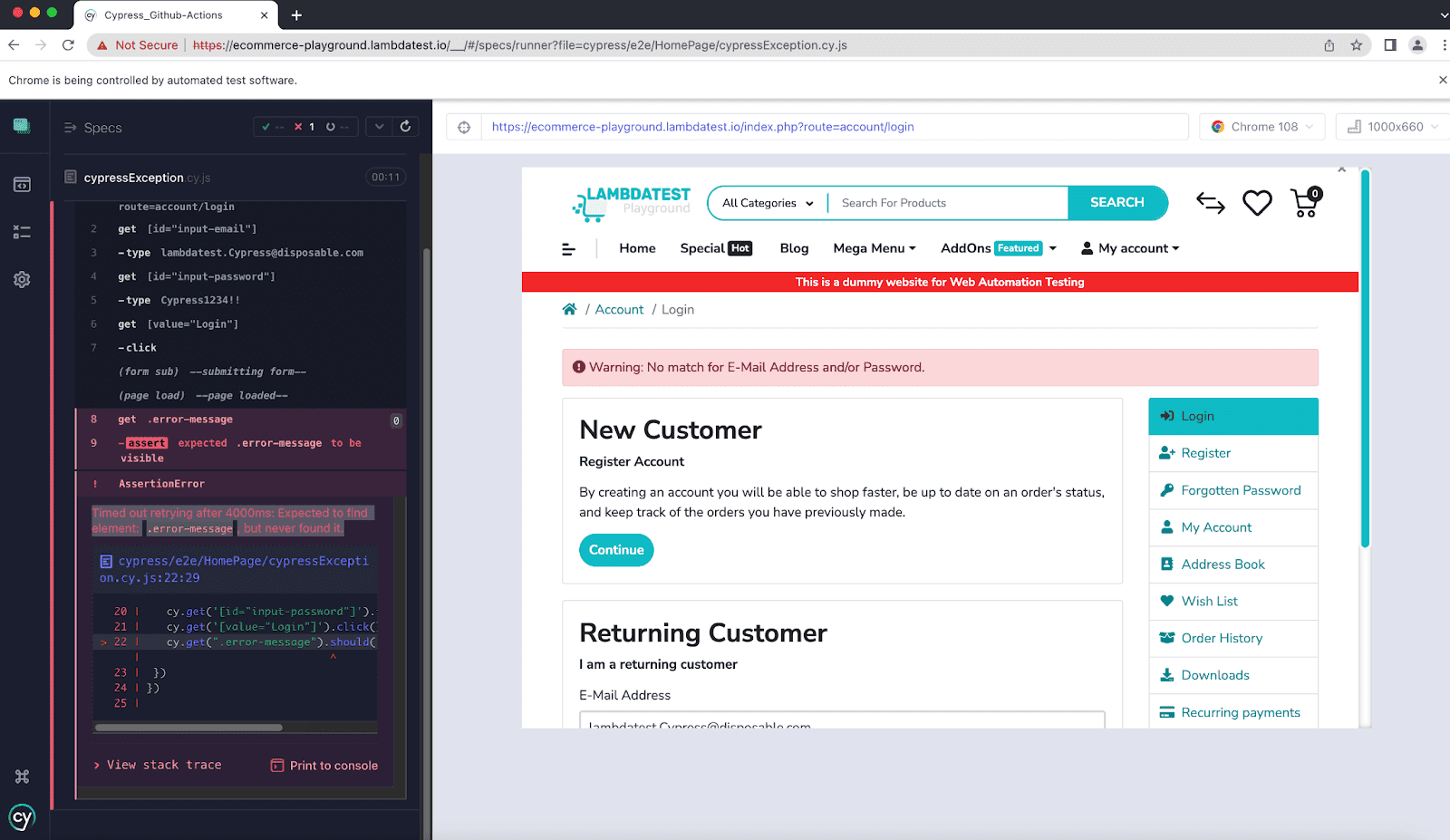
Task: Click the home icon in breadcrumb
Action: [x=569, y=310]
